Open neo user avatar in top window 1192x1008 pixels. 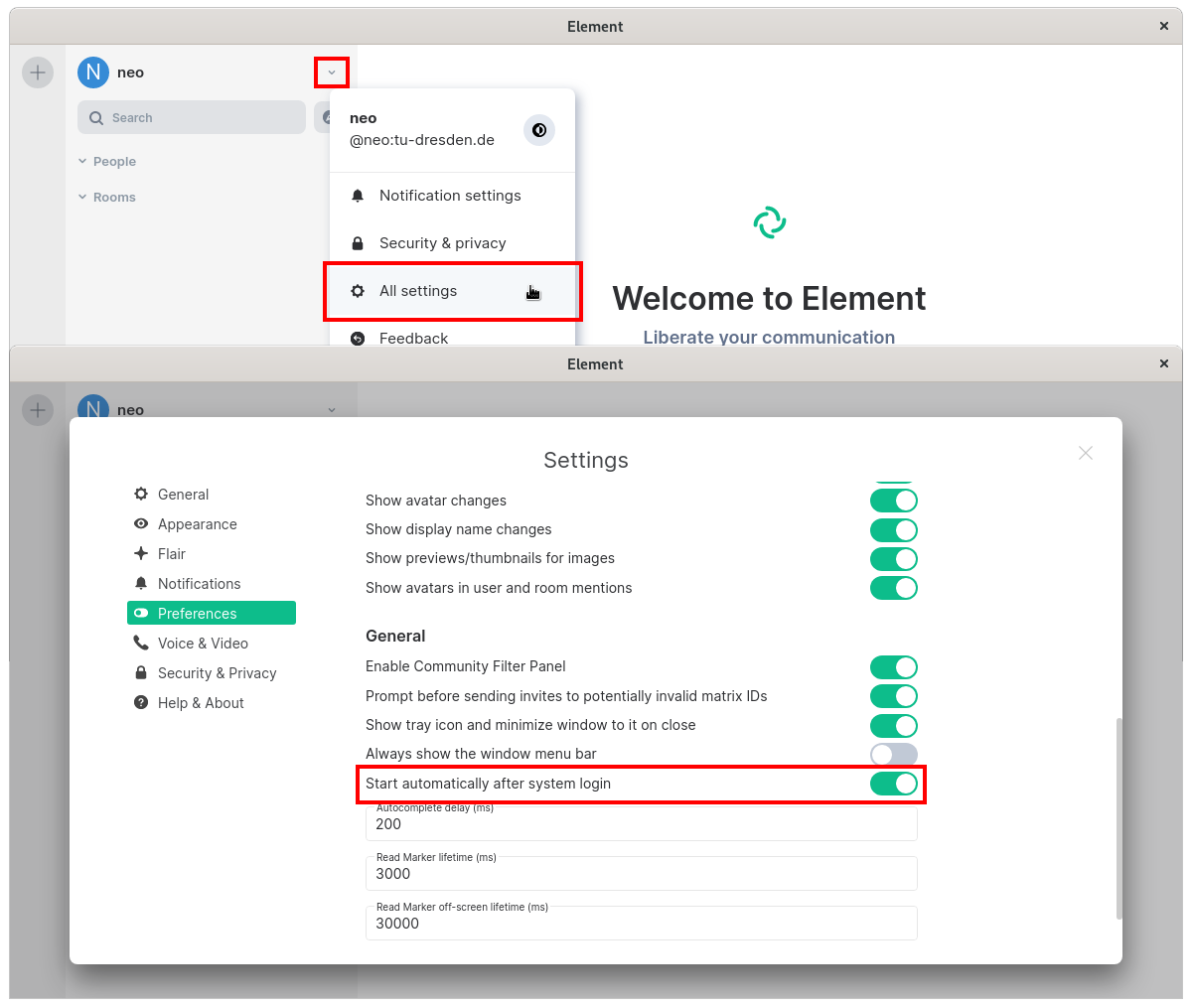(93, 72)
